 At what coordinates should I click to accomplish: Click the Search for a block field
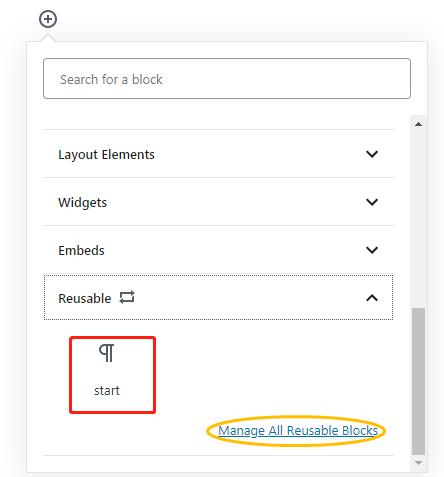(227, 79)
